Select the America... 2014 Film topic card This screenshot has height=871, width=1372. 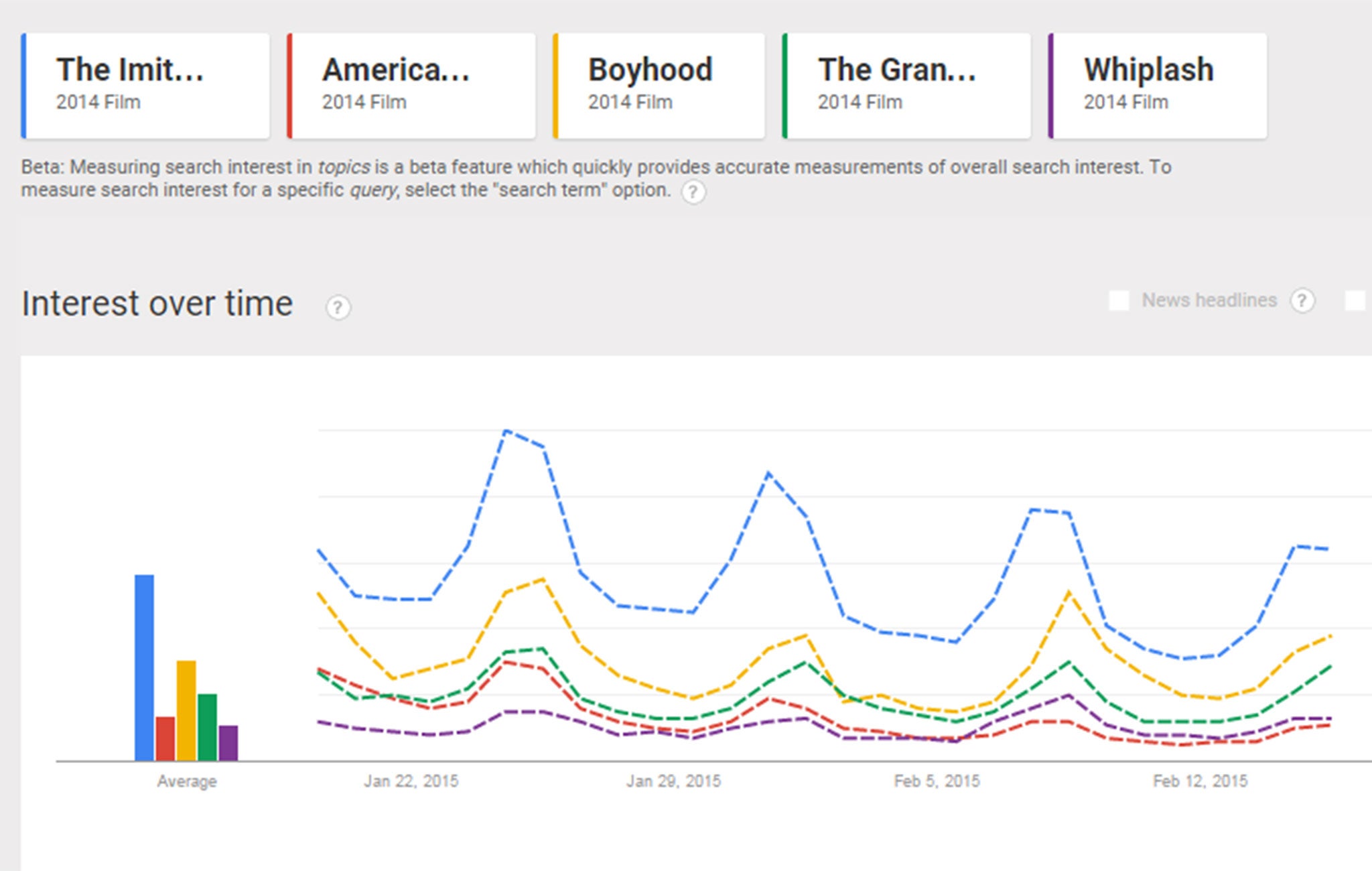[411, 86]
